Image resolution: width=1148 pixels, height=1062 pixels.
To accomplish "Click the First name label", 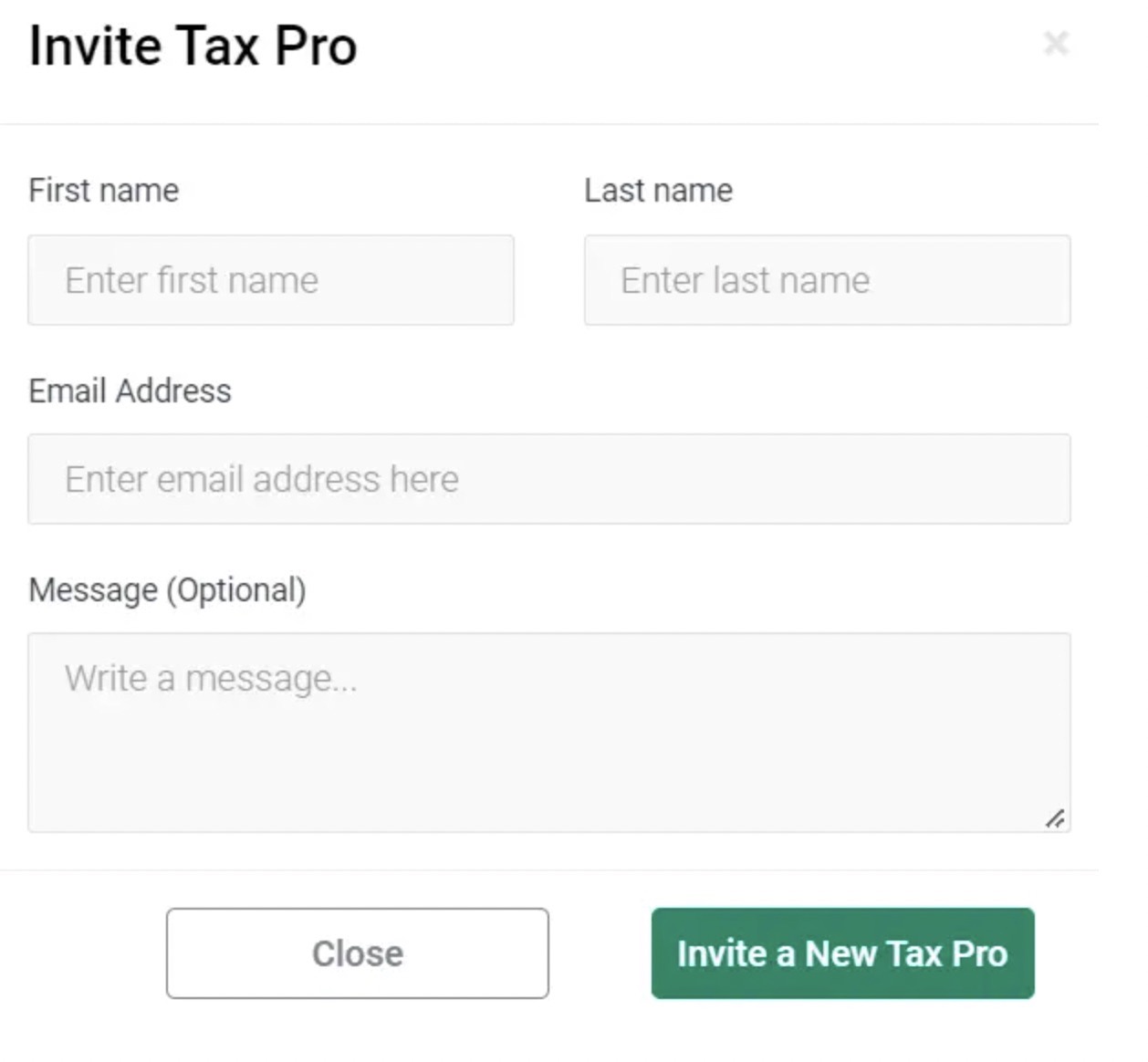I will [104, 190].
